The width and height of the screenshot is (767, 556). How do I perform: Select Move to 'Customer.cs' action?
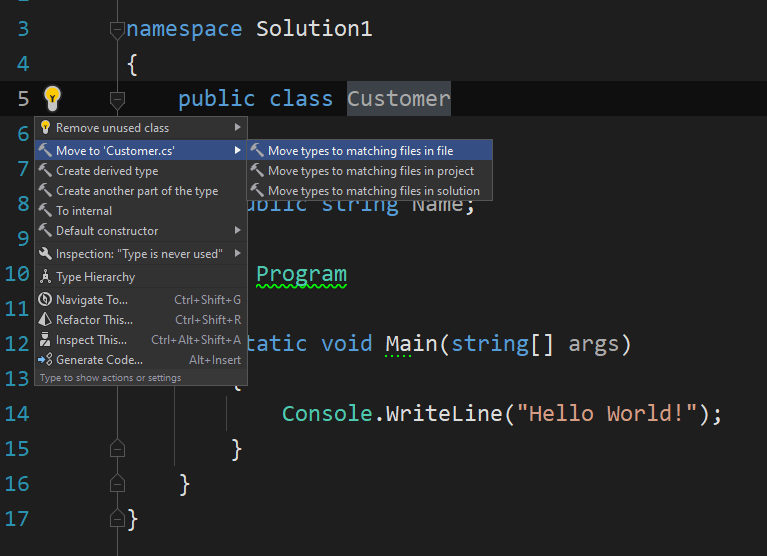(x=141, y=150)
